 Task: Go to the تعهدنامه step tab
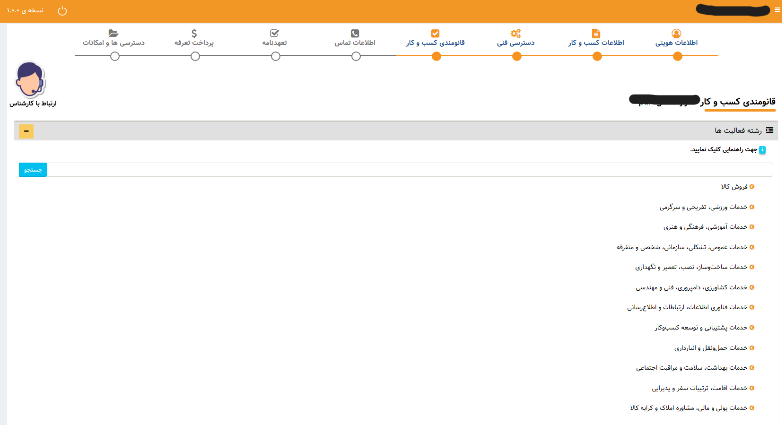point(274,44)
